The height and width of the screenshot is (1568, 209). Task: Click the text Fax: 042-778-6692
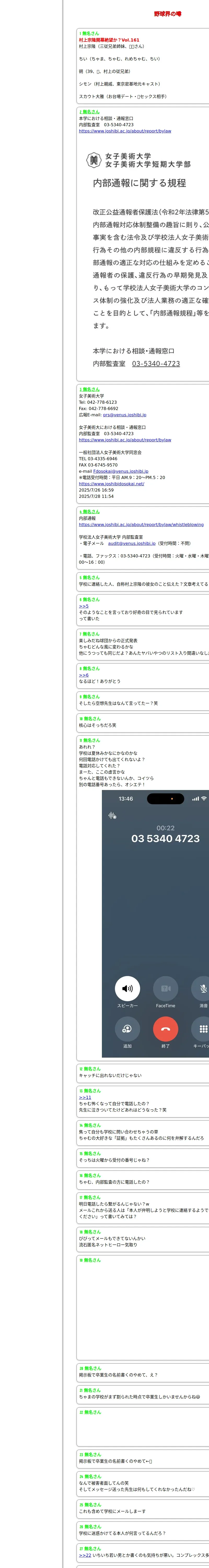pyautogui.click(x=98, y=408)
